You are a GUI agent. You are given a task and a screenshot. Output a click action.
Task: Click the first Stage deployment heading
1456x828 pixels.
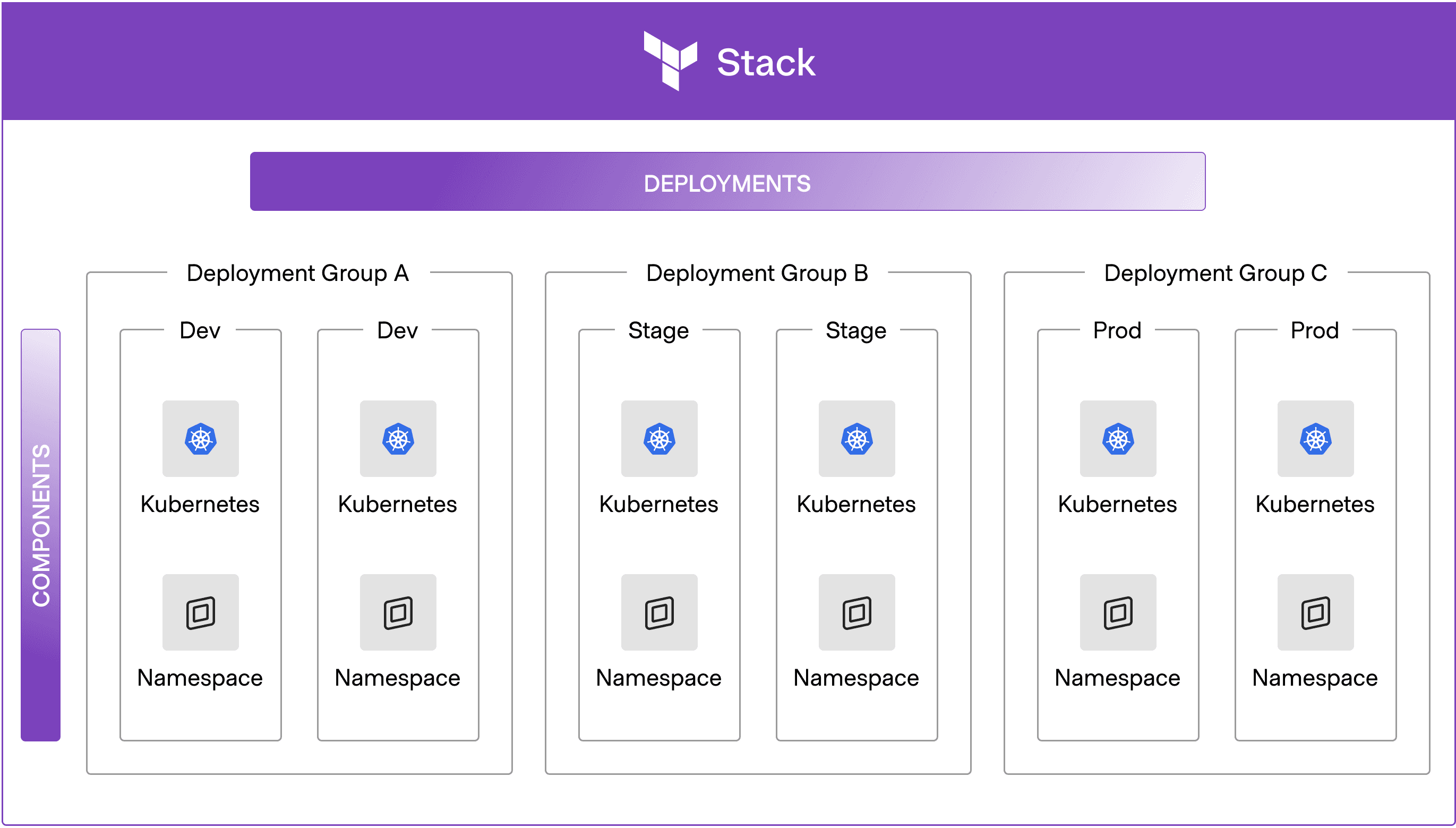658,330
